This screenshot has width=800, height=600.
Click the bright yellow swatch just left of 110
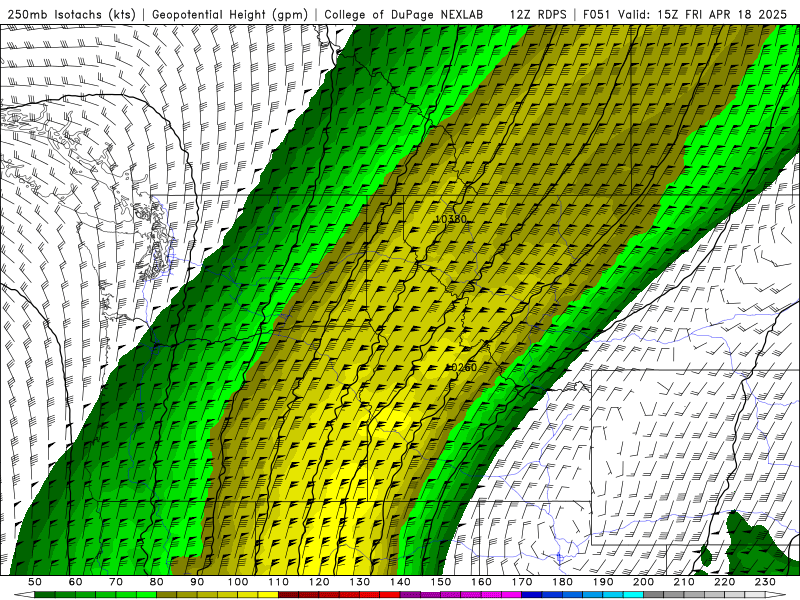(x=268, y=595)
